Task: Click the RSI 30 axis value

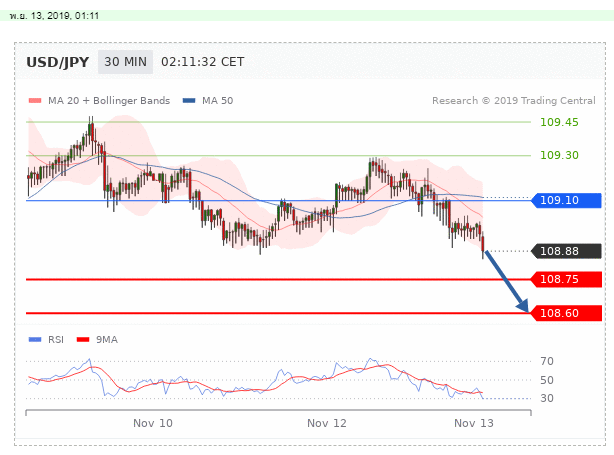Action: point(547,398)
